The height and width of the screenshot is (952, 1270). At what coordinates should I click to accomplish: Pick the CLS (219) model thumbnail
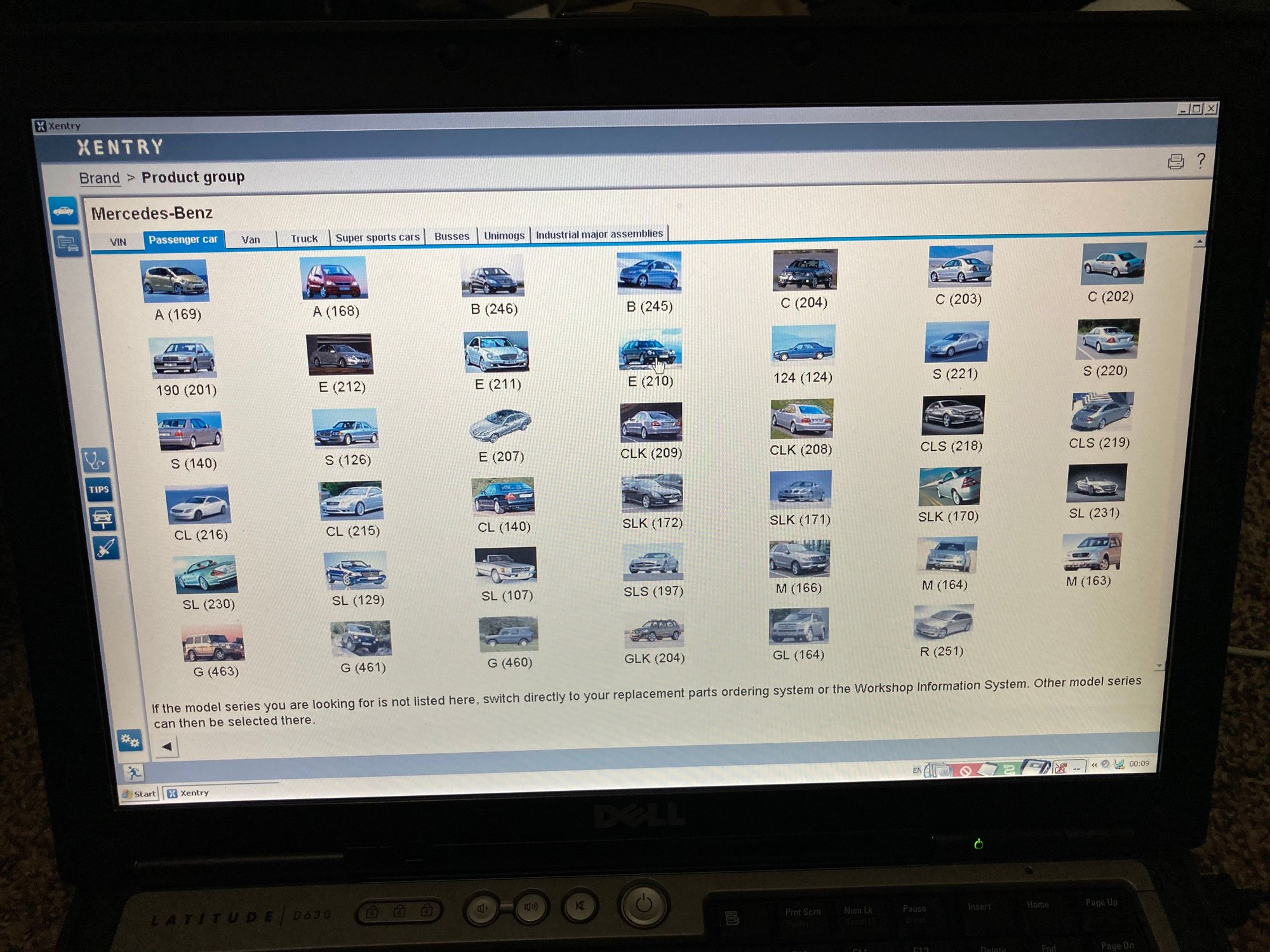pos(1101,412)
